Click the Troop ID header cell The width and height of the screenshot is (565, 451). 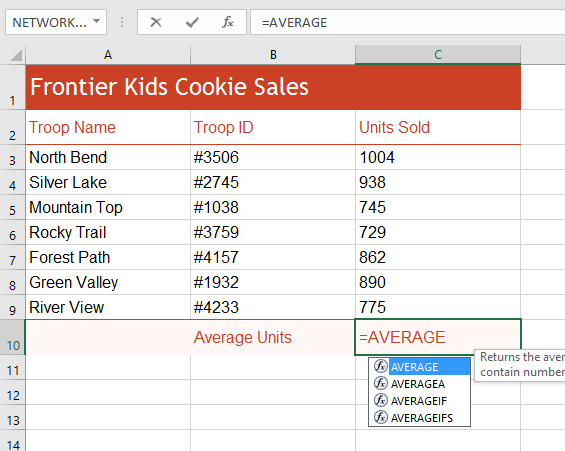273,128
